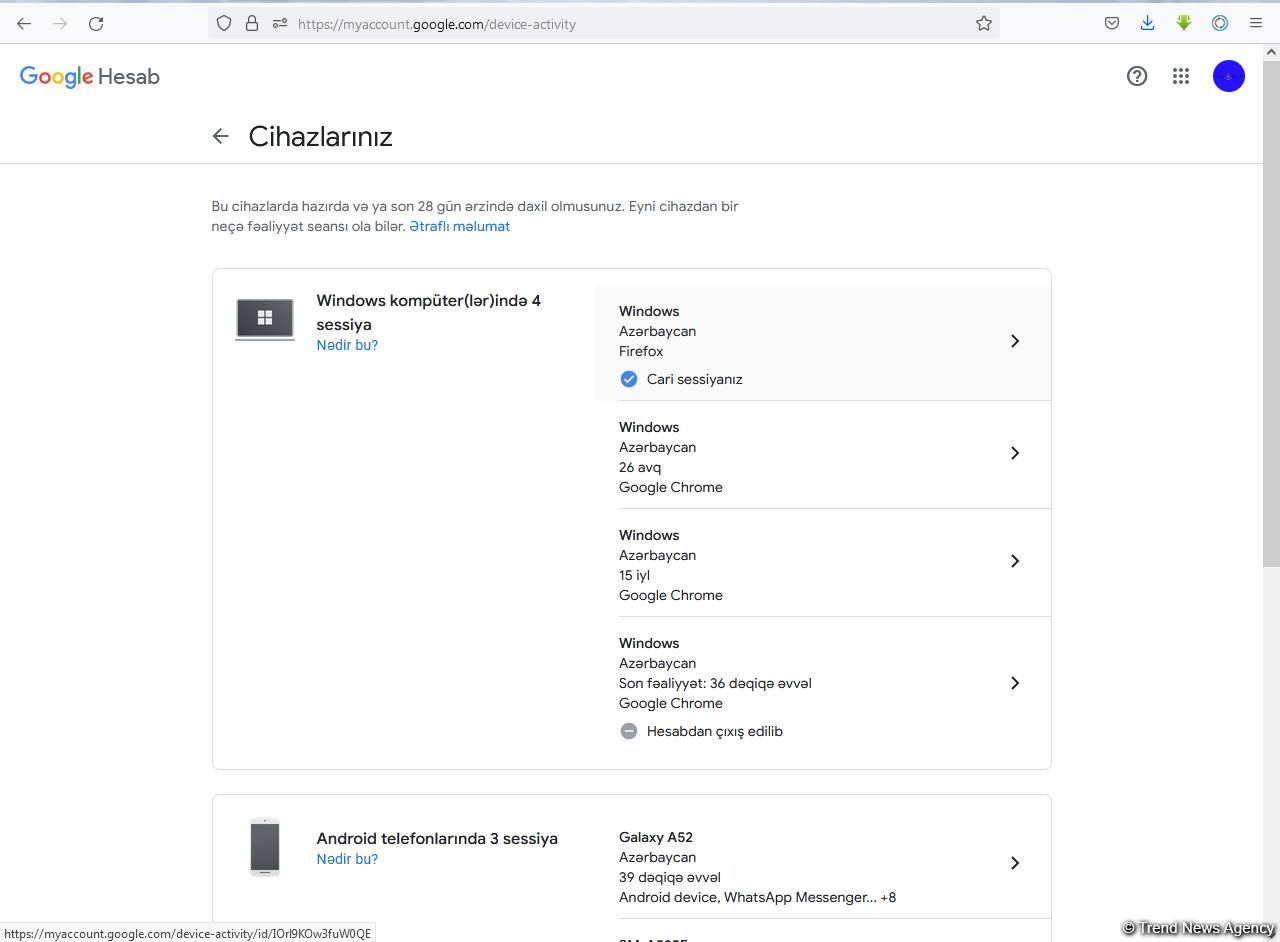1280x942 pixels.
Task: Click the 39 dəqiqə əvvəl text
Action: click(x=670, y=877)
